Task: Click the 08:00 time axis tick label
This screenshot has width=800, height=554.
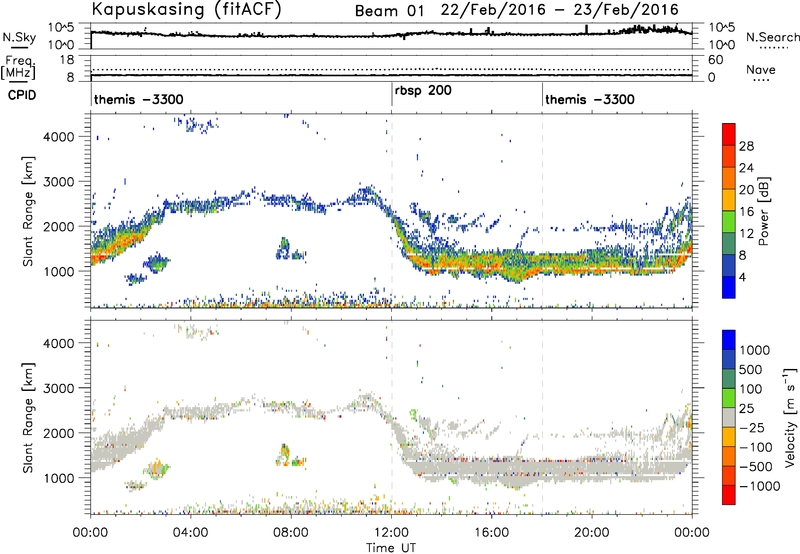Action: [291, 533]
